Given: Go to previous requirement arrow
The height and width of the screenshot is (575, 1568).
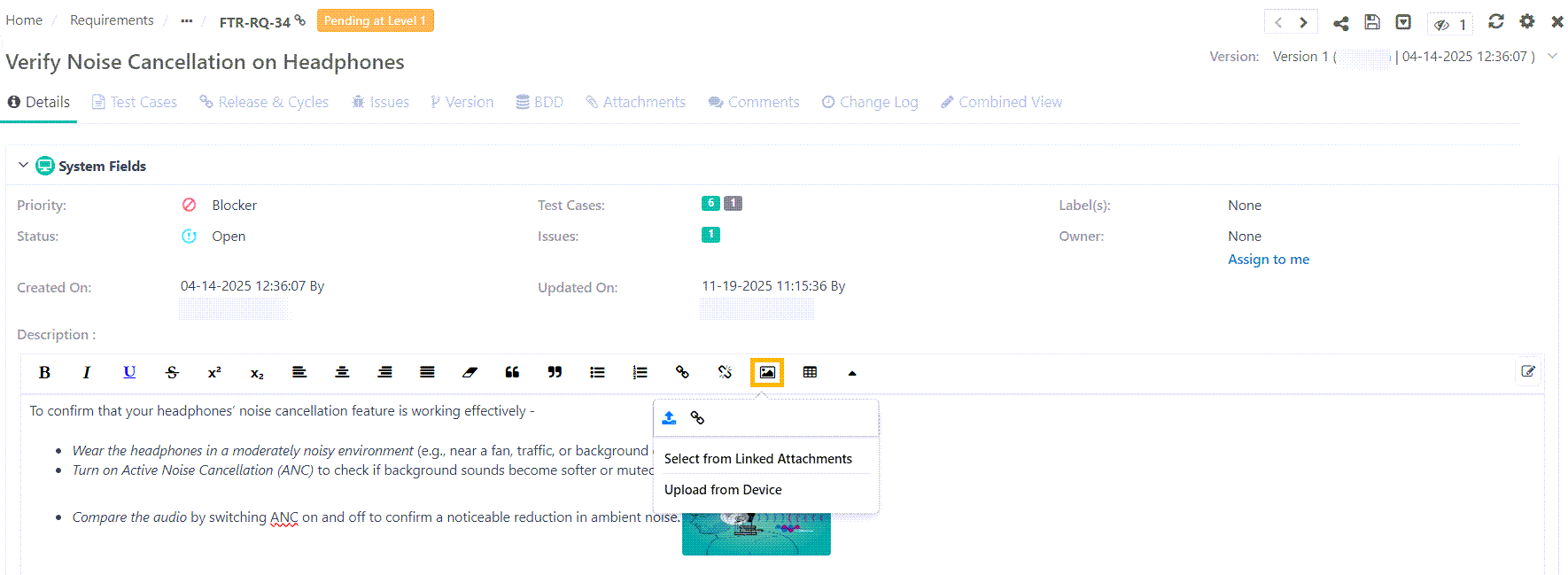Looking at the screenshot, I should [1278, 22].
